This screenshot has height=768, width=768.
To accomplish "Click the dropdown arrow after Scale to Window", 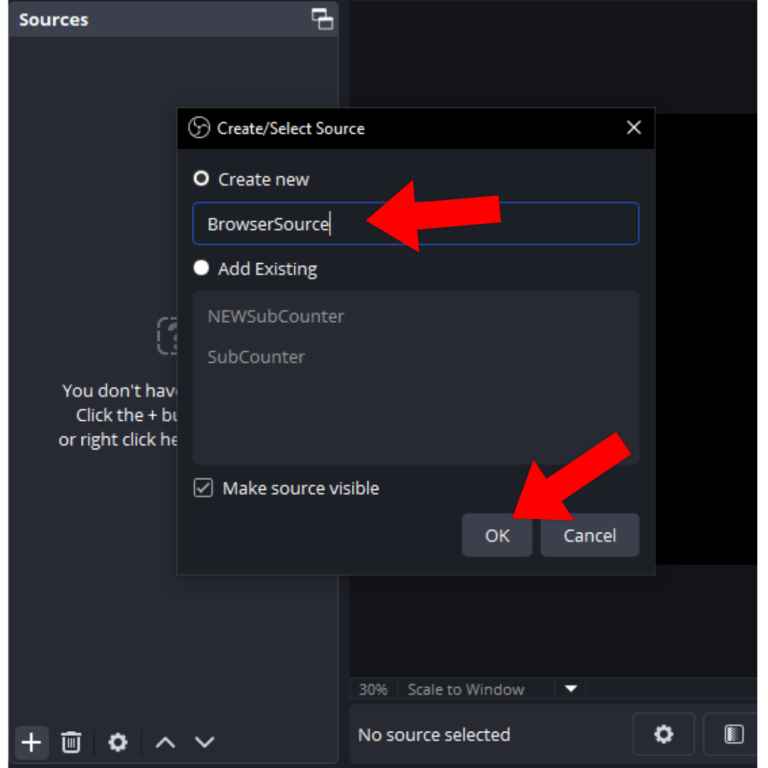I will click(571, 689).
